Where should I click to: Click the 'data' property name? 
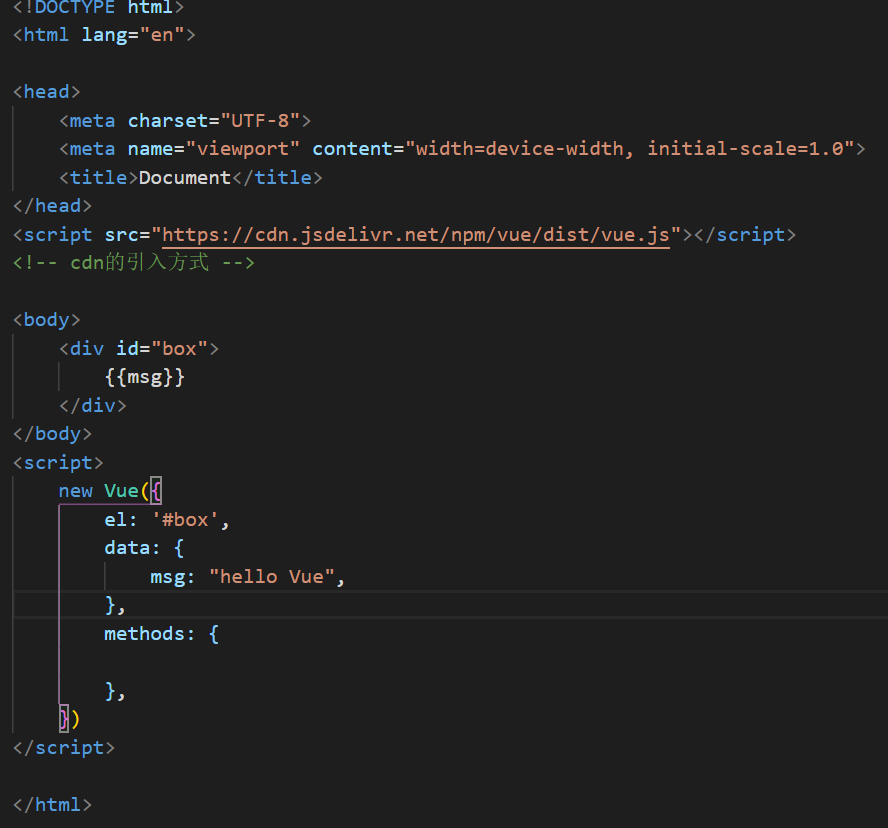click(127, 548)
